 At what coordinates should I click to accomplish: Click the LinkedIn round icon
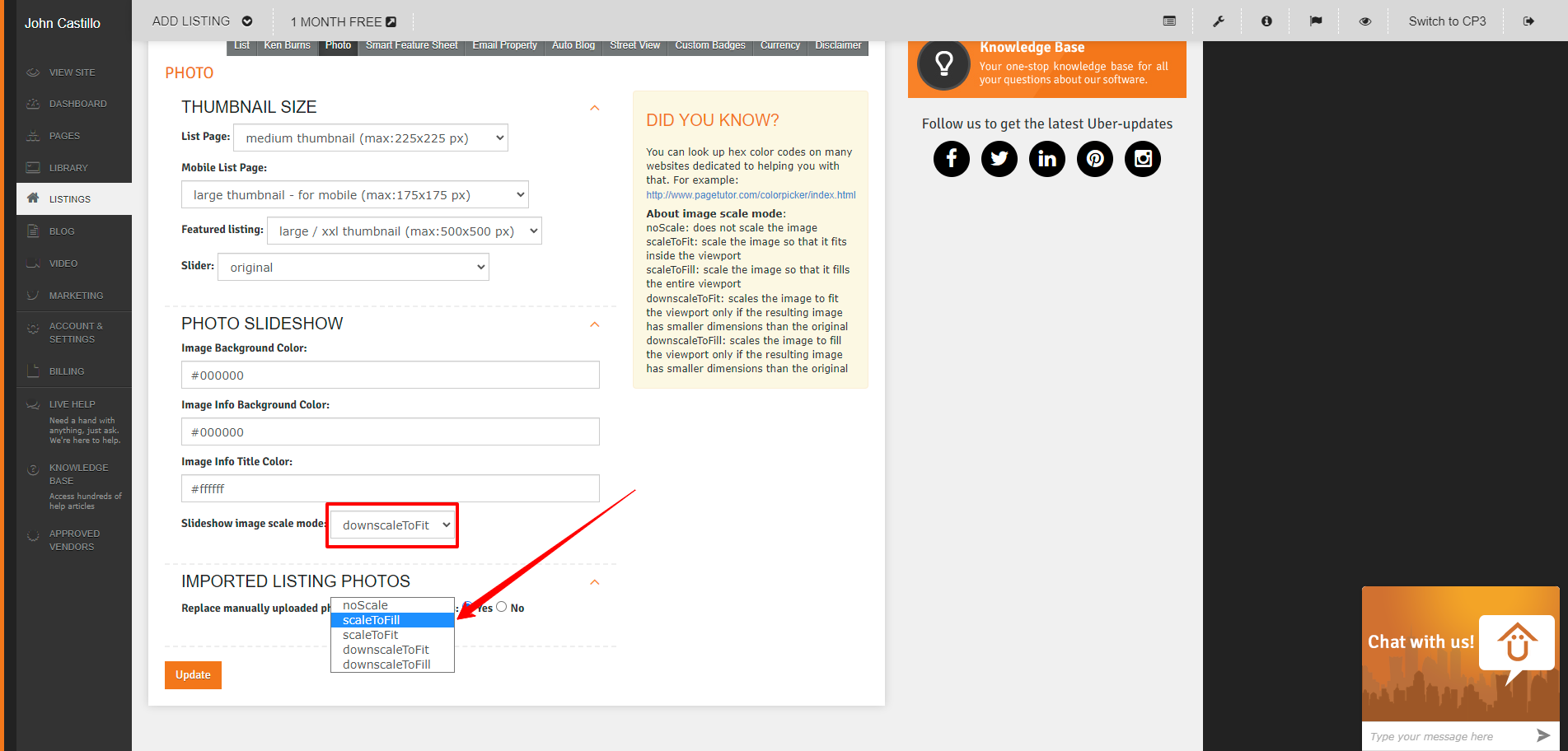[1046, 159]
